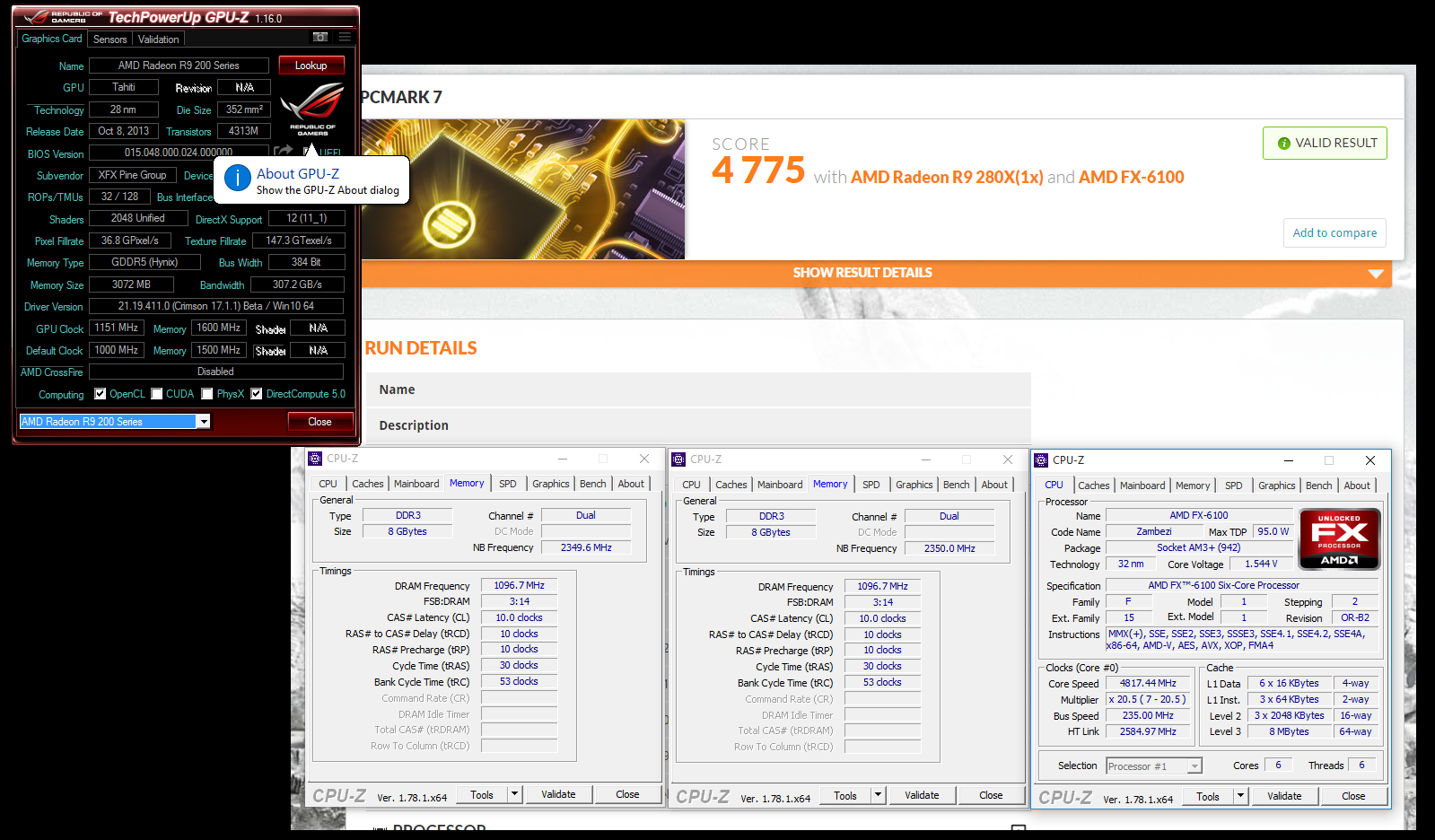Switch to the Sensors tab in GPU-Z
Viewport: 1435px width, 840px height.
pyautogui.click(x=109, y=39)
